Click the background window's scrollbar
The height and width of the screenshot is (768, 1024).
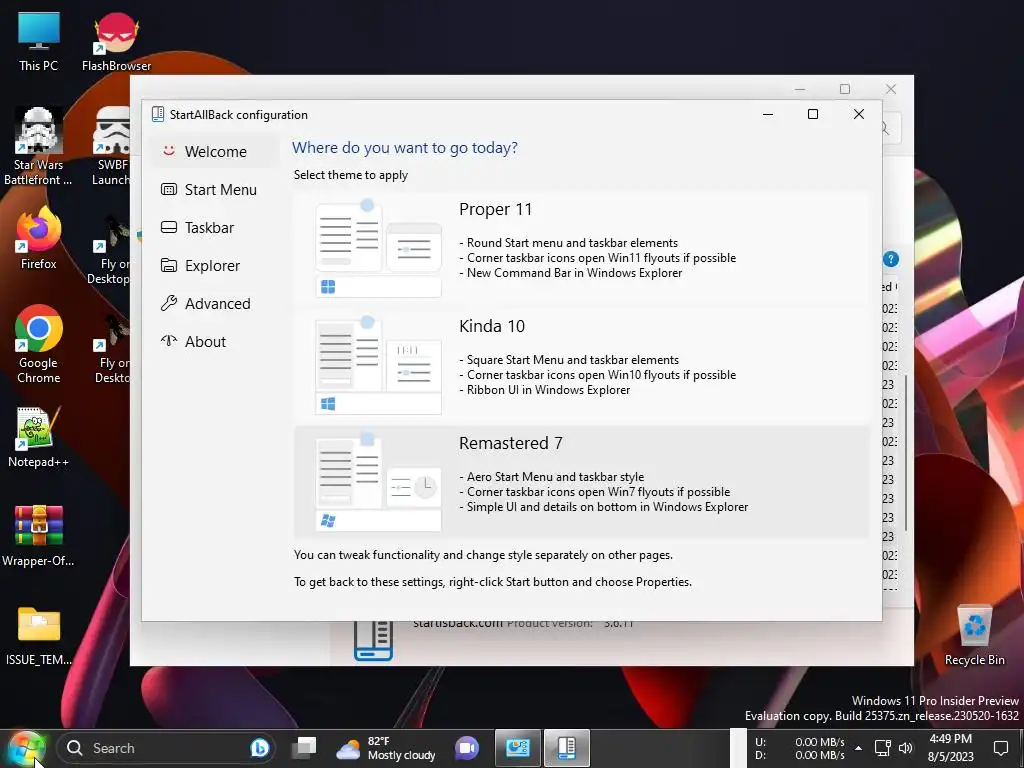click(906, 453)
